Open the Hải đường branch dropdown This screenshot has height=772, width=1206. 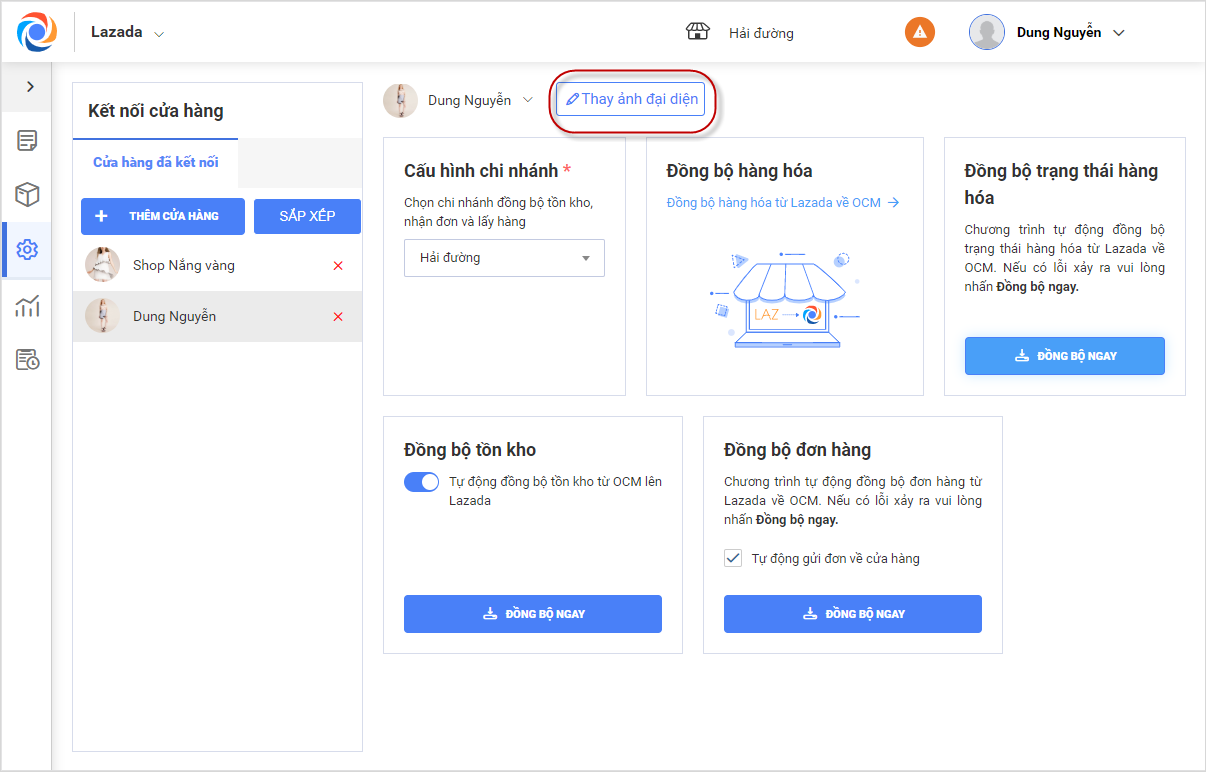point(504,258)
